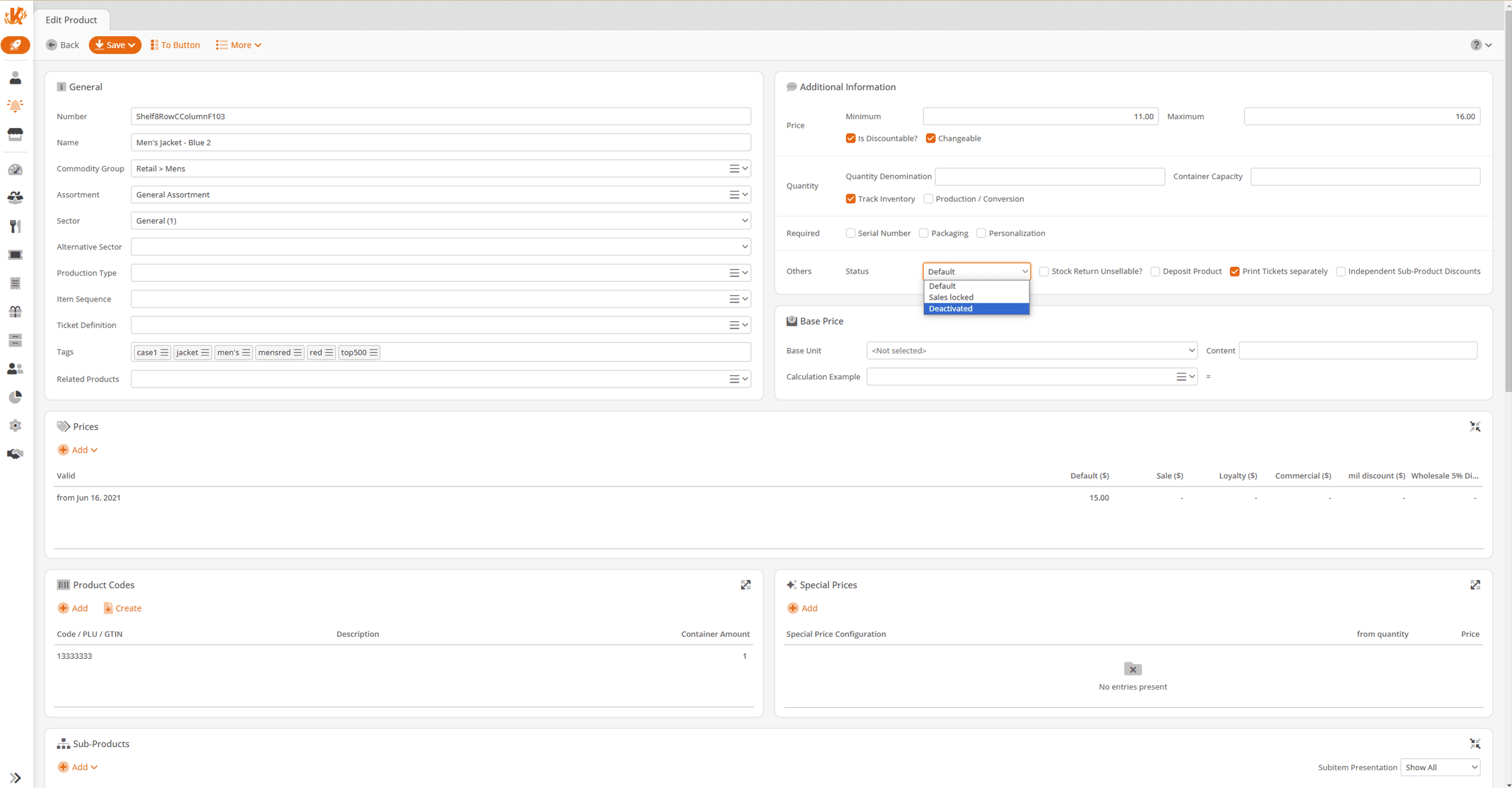The image size is (1512, 788).
Task: Collapse the Sub-Products panel
Action: pos(1475,744)
